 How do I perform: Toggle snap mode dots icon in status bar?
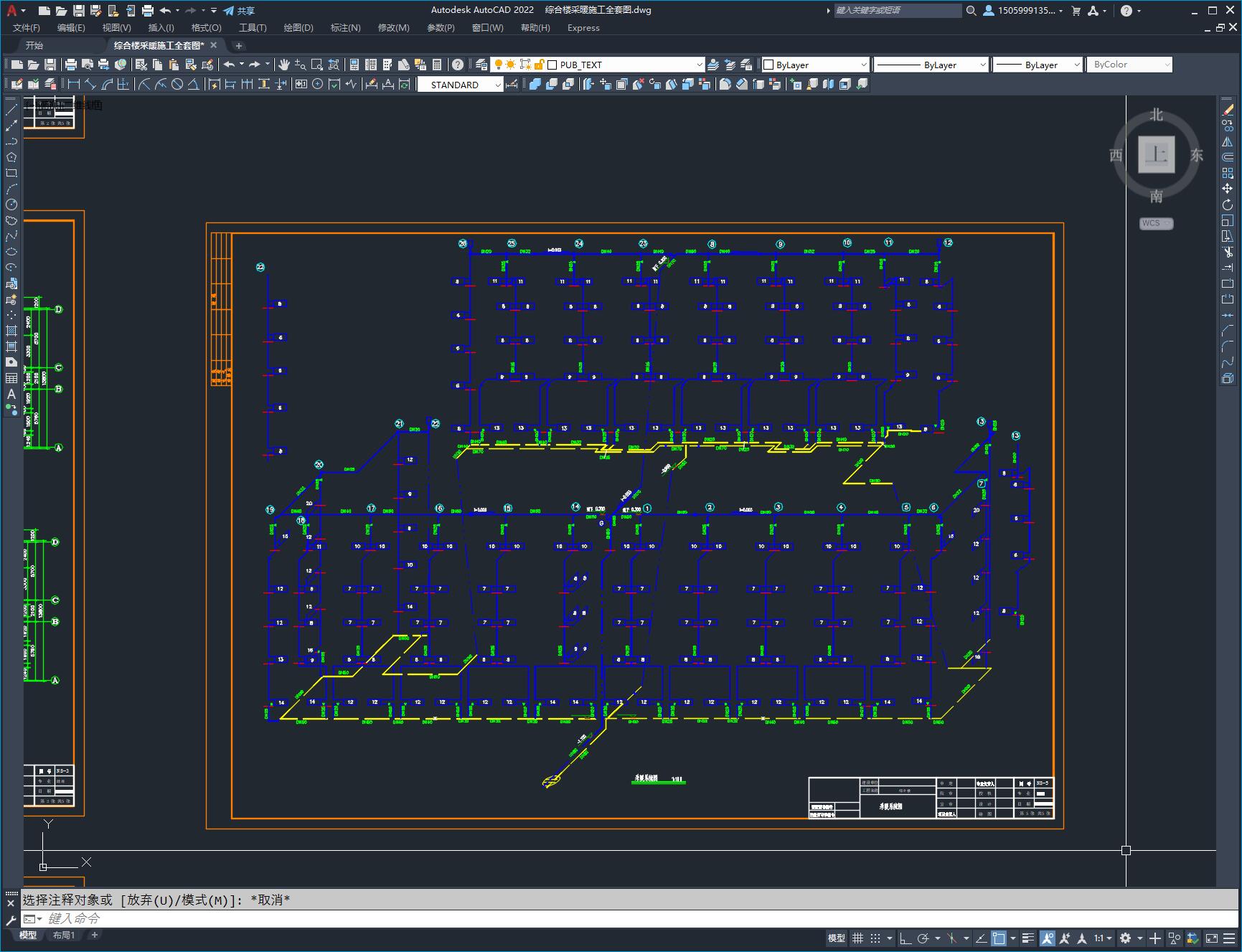[875, 938]
